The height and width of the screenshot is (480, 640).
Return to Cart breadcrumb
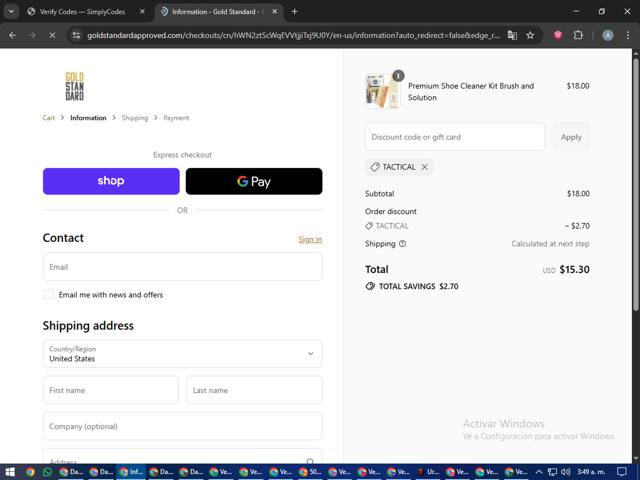48,118
